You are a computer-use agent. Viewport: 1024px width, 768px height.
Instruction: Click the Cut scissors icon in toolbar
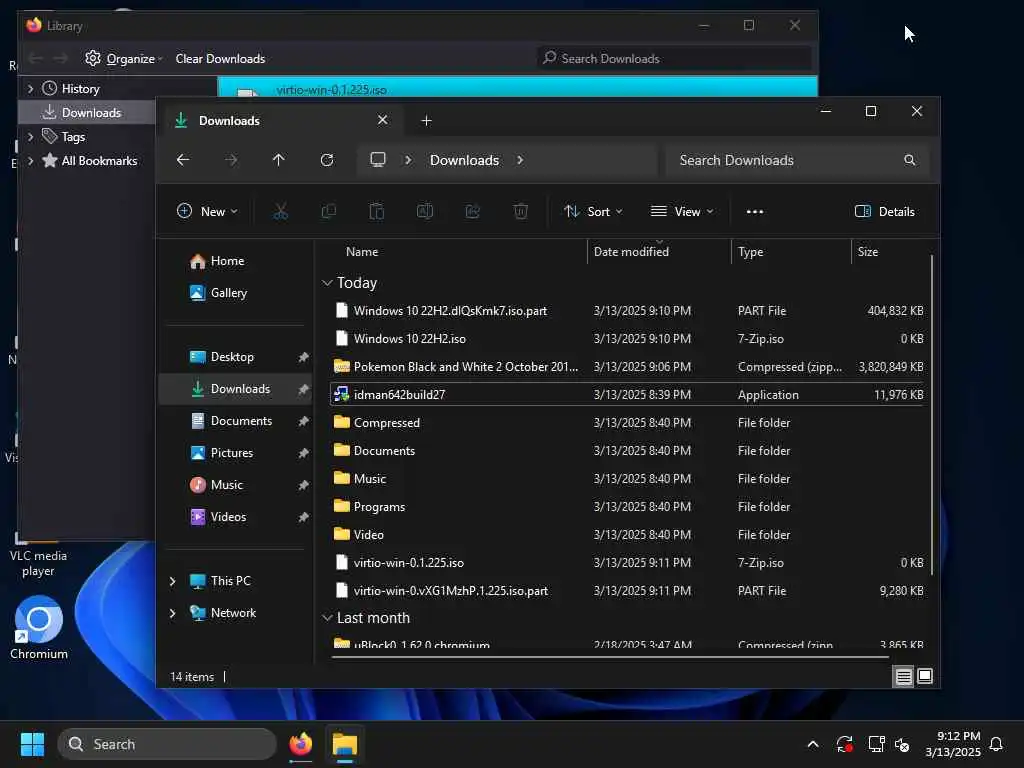point(280,212)
